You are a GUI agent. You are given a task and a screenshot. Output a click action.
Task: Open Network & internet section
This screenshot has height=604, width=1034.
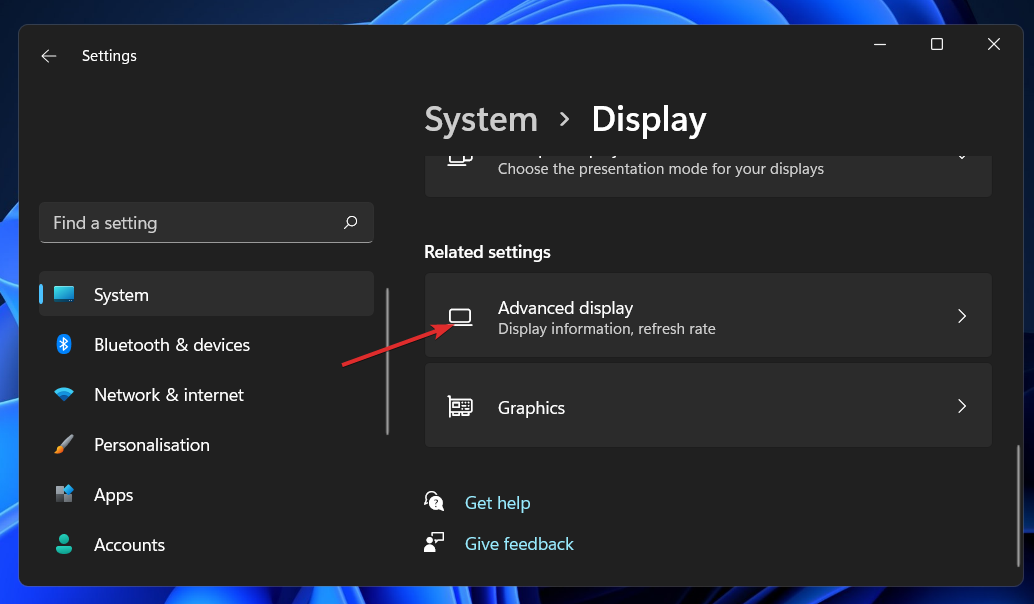click(206, 394)
